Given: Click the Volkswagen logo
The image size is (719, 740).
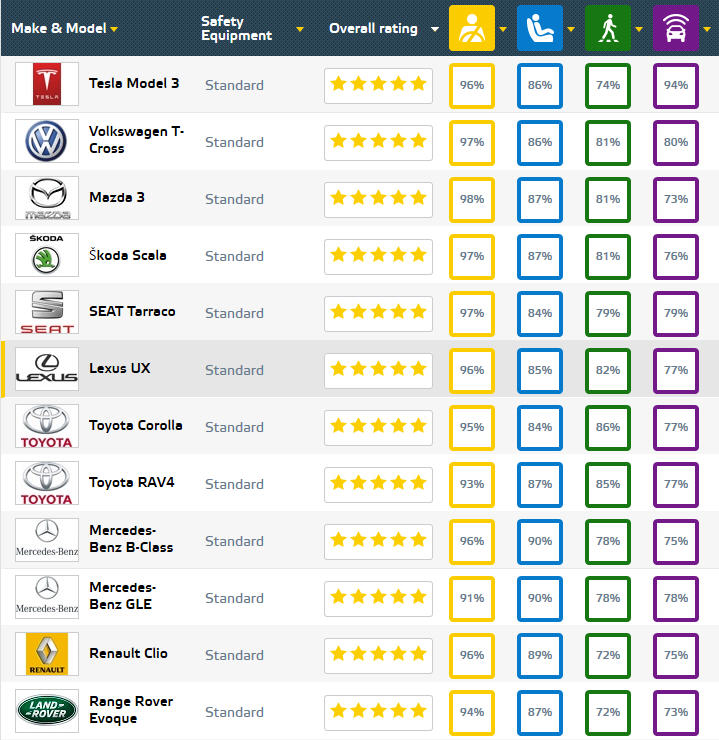Looking at the screenshot, I should 47,141.
